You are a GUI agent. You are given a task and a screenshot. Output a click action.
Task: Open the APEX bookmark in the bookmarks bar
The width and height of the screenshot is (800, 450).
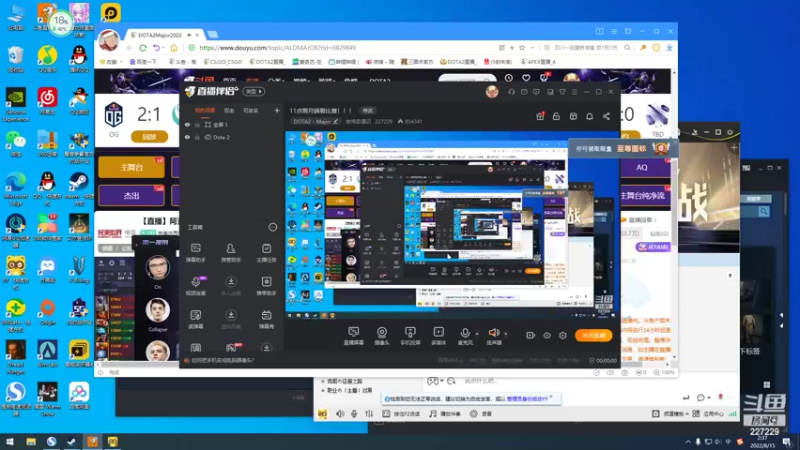539,62
